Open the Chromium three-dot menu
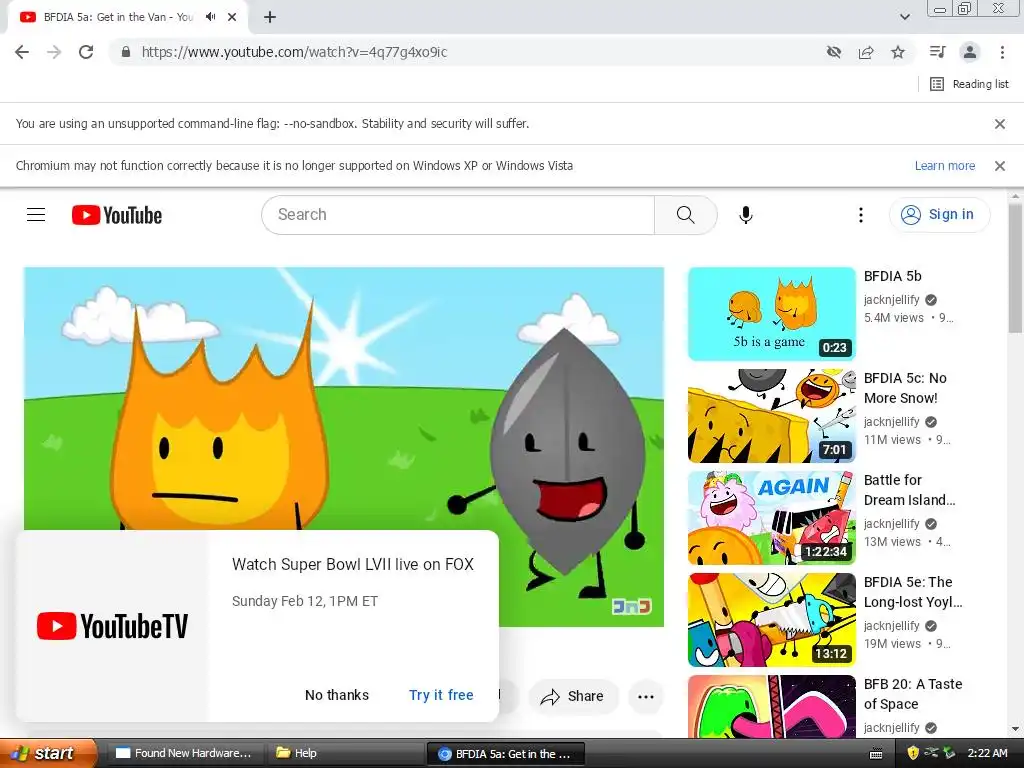 [1002, 52]
